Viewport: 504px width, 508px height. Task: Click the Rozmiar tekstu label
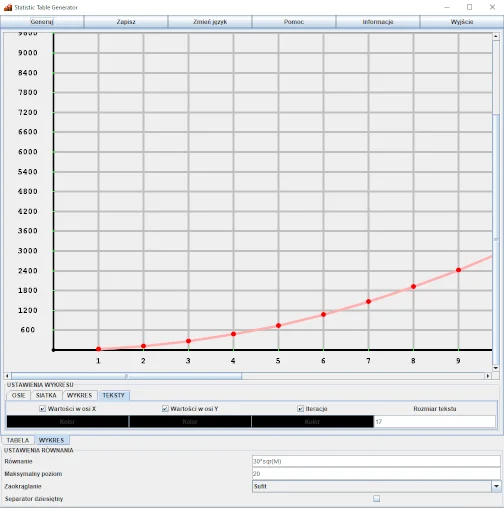point(435,409)
